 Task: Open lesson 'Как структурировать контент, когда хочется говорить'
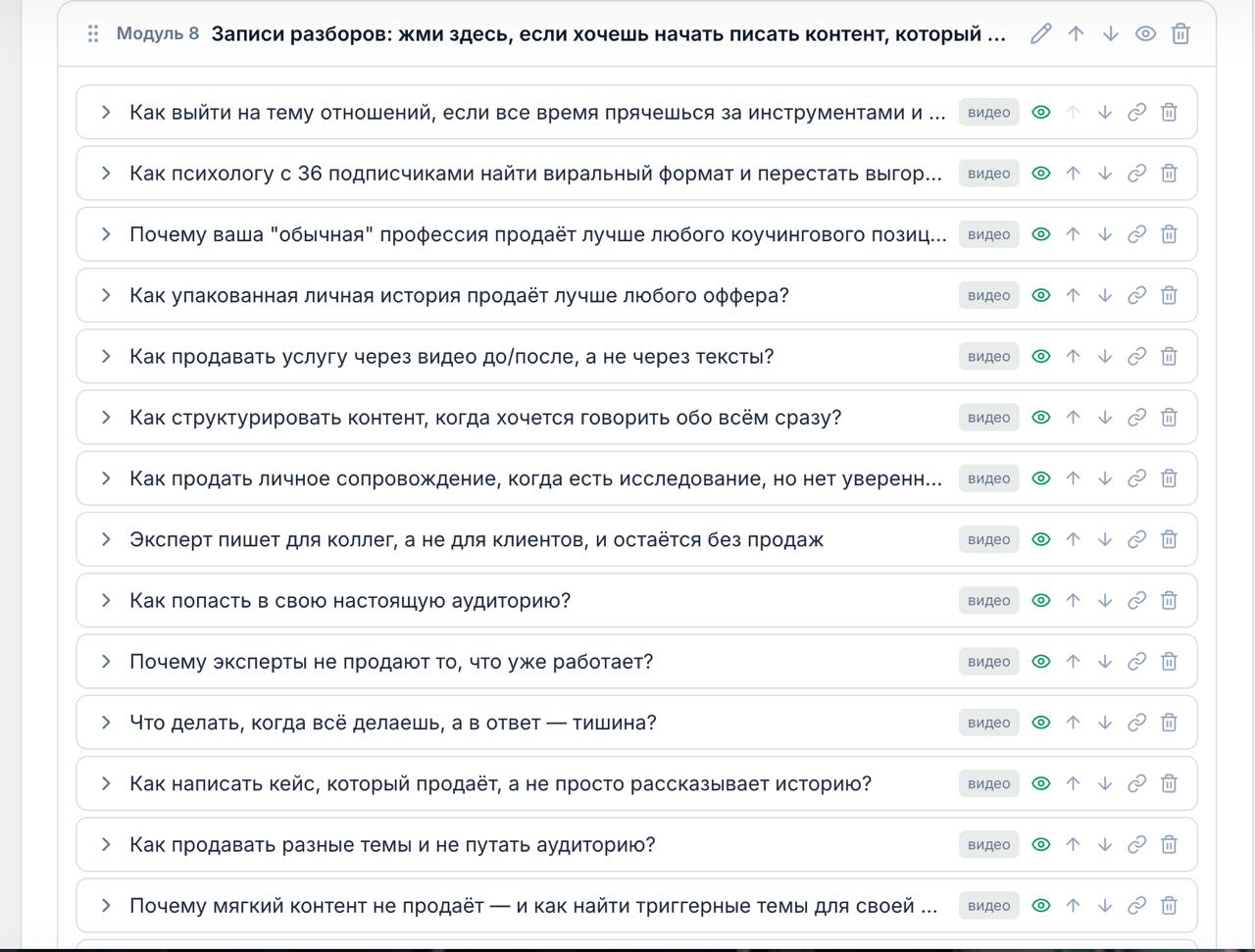tap(485, 418)
